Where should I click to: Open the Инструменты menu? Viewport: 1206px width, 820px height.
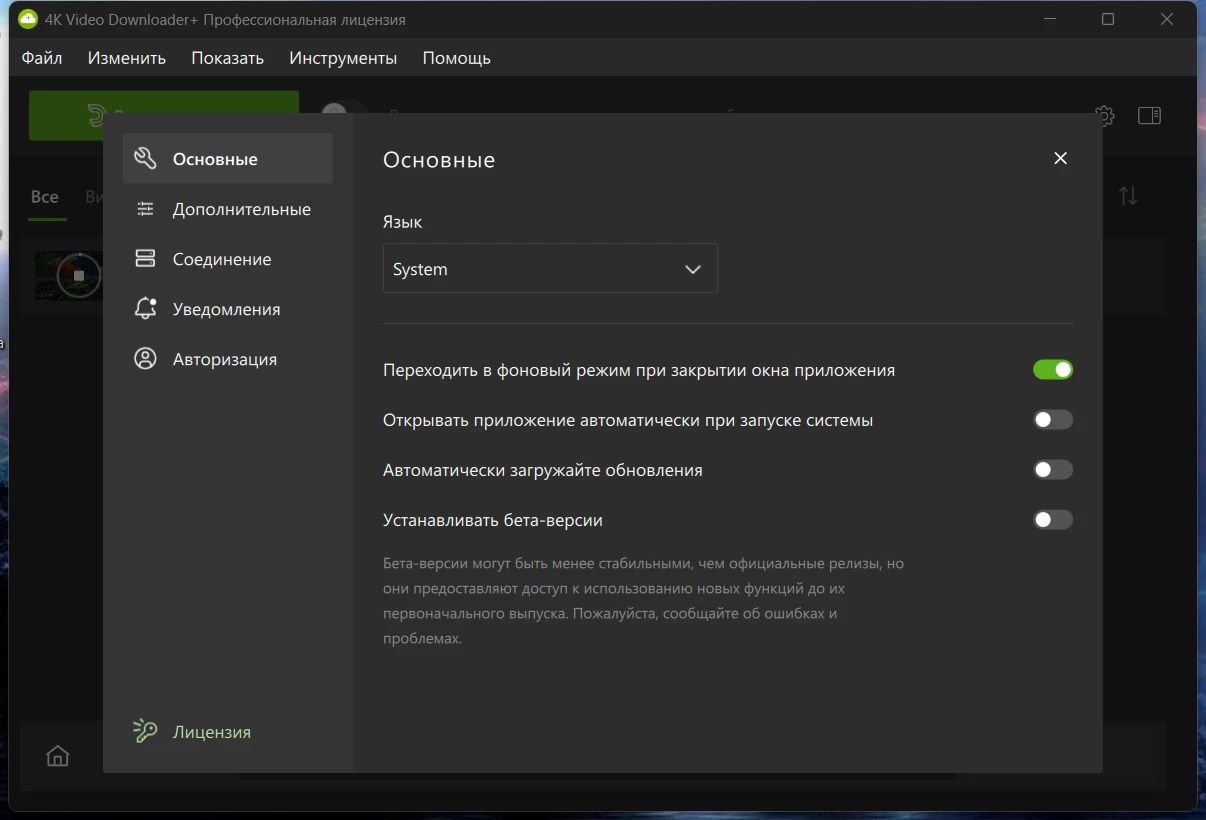(343, 58)
